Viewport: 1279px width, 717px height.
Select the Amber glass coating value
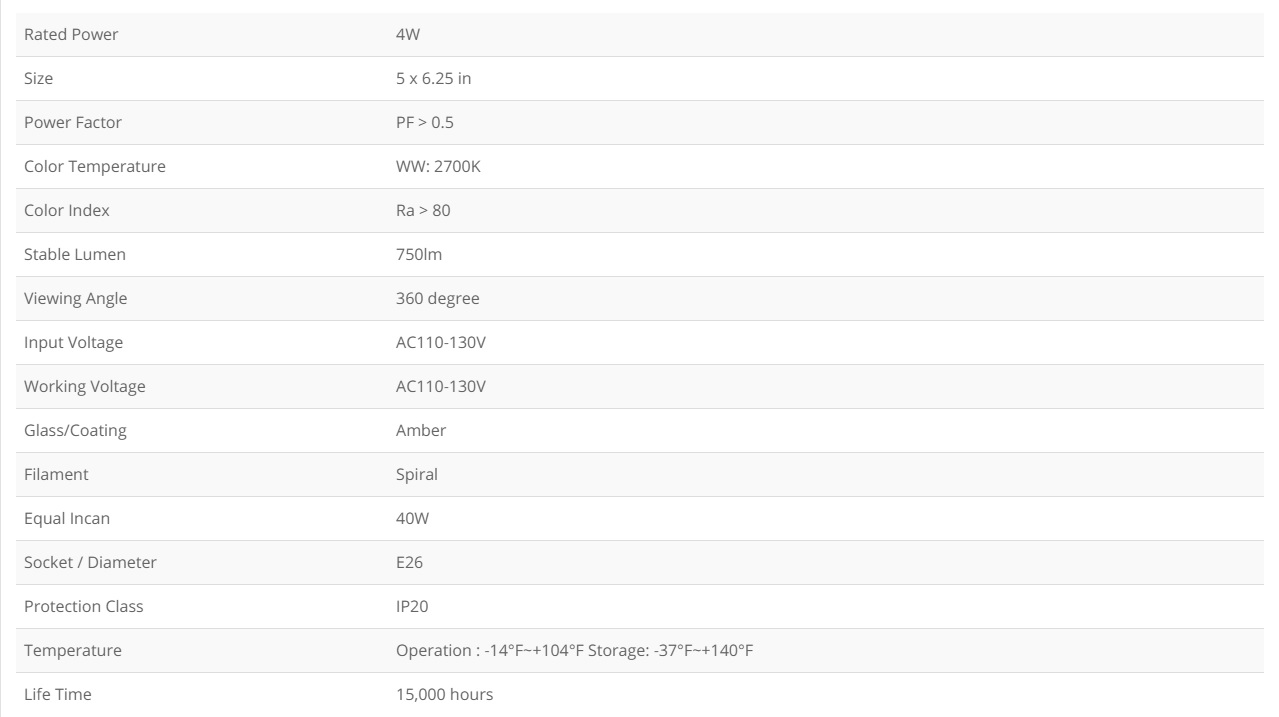click(421, 431)
